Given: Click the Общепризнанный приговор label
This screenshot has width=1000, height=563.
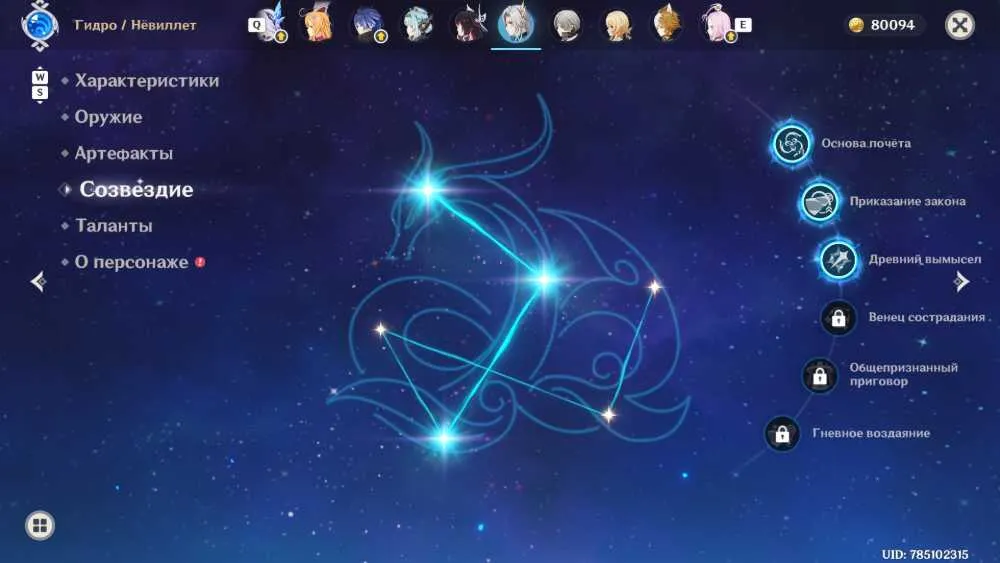Looking at the screenshot, I should coord(904,374).
